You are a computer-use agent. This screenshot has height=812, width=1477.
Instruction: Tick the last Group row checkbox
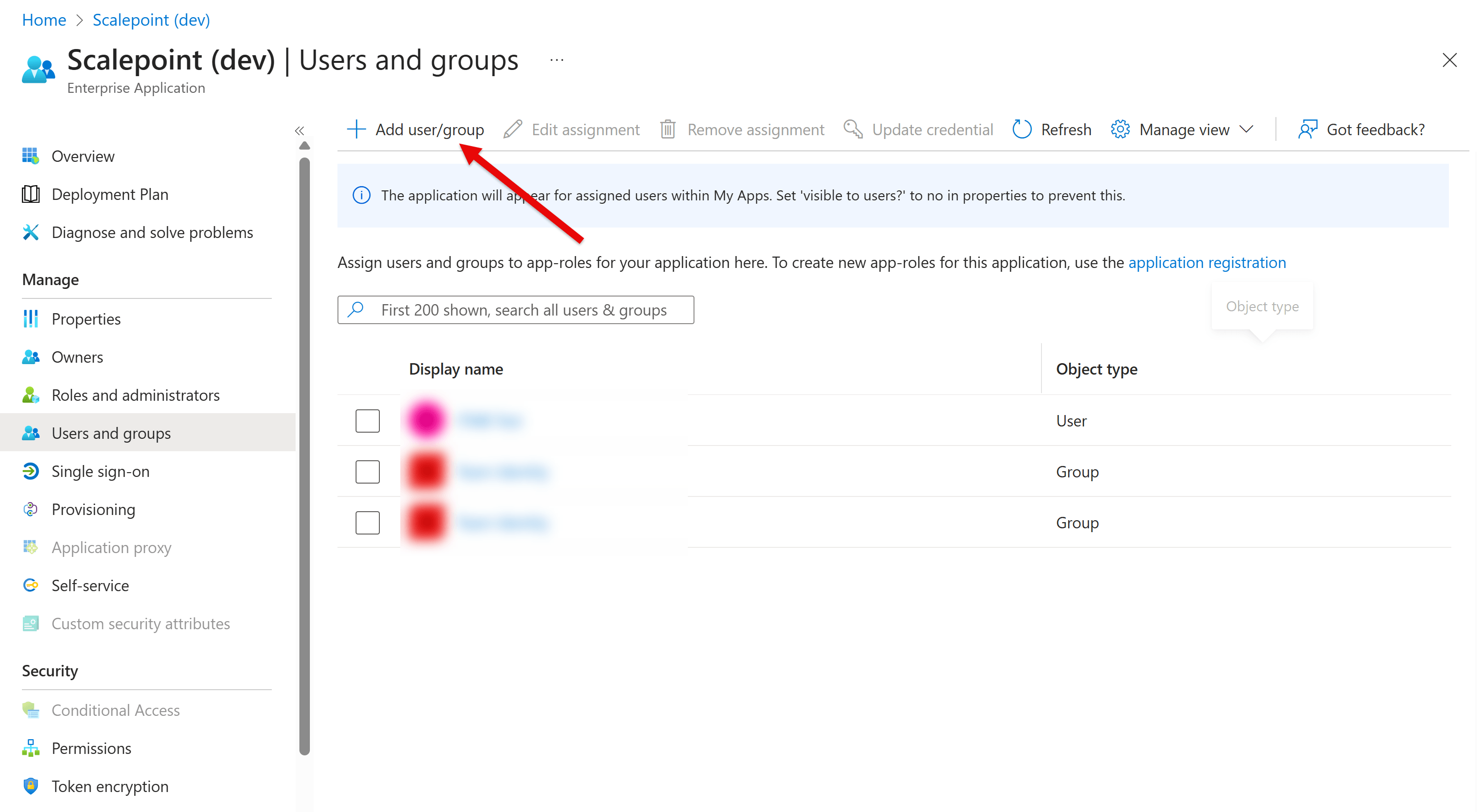(367, 523)
